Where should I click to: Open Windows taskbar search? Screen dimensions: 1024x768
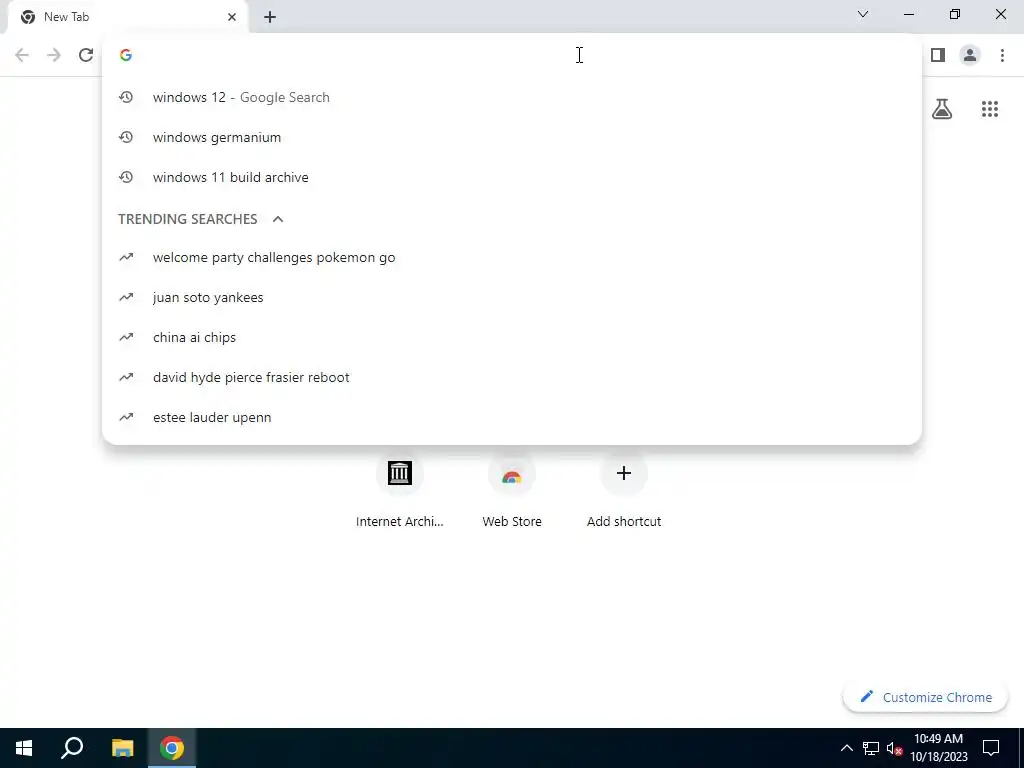point(72,748)
